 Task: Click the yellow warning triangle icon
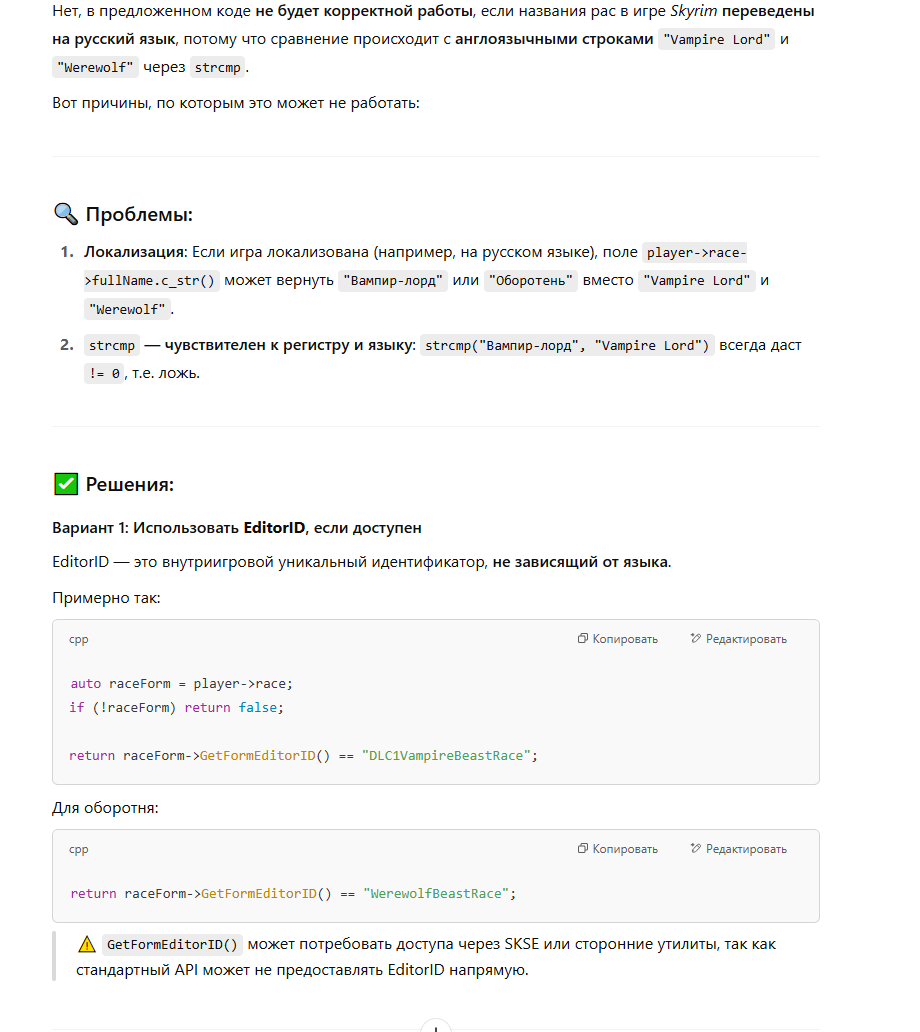pos(87,944)
